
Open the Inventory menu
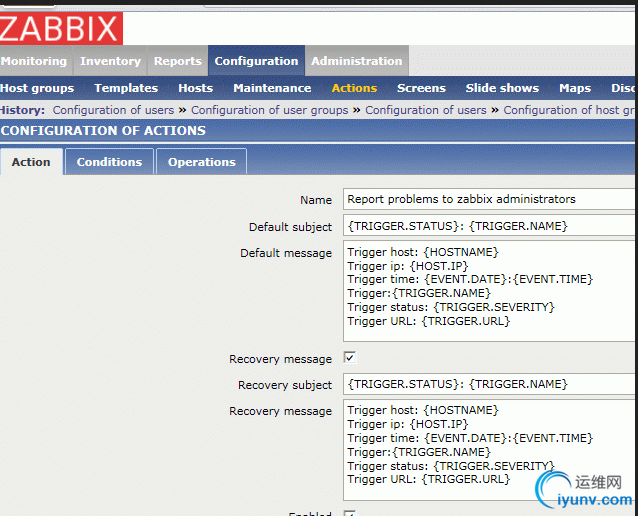pyautogui.click(x=110, y=61)
